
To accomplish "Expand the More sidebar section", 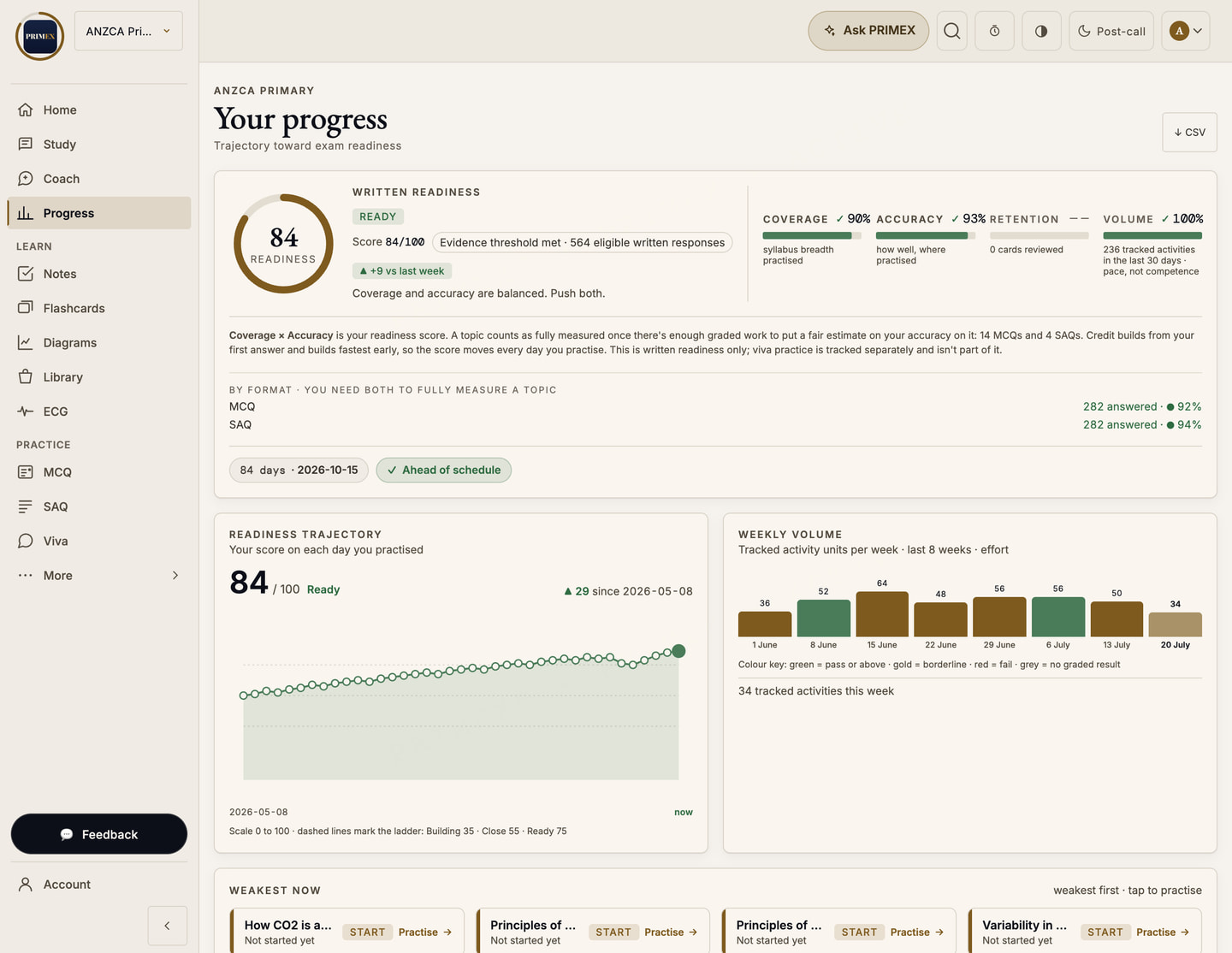I will (99, 576).
